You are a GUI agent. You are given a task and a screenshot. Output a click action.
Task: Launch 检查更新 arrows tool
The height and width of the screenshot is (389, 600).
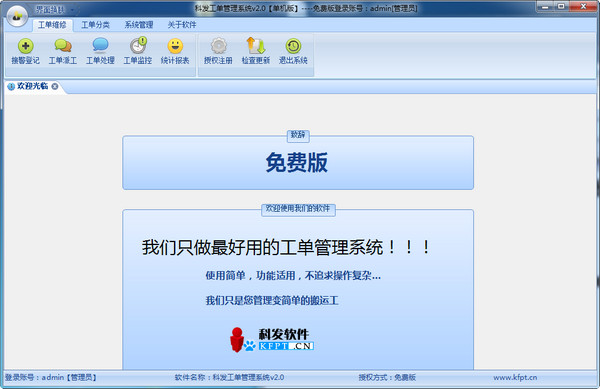[x=256, y=51]
